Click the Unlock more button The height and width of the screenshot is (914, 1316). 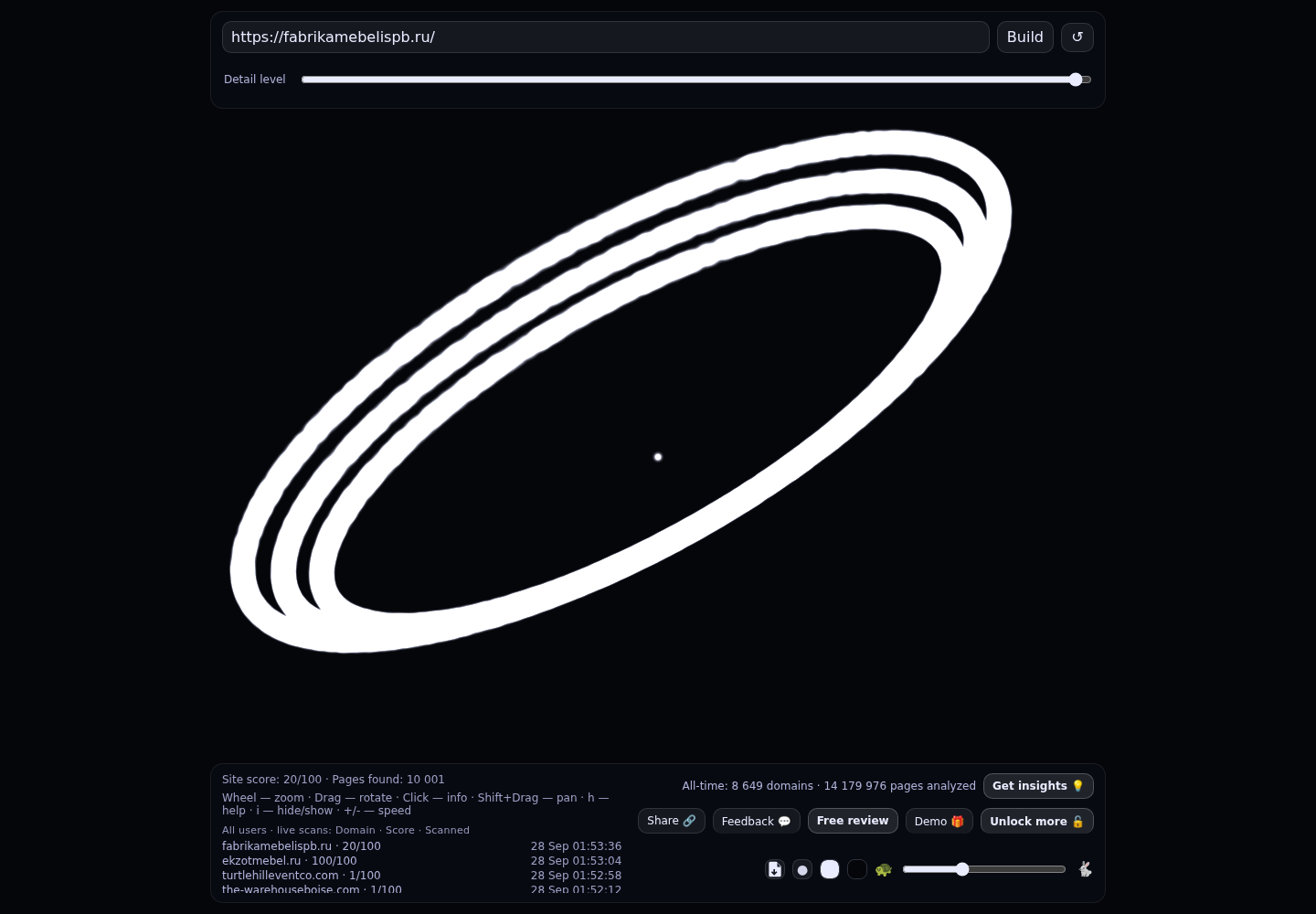[x=1037, y=821]
